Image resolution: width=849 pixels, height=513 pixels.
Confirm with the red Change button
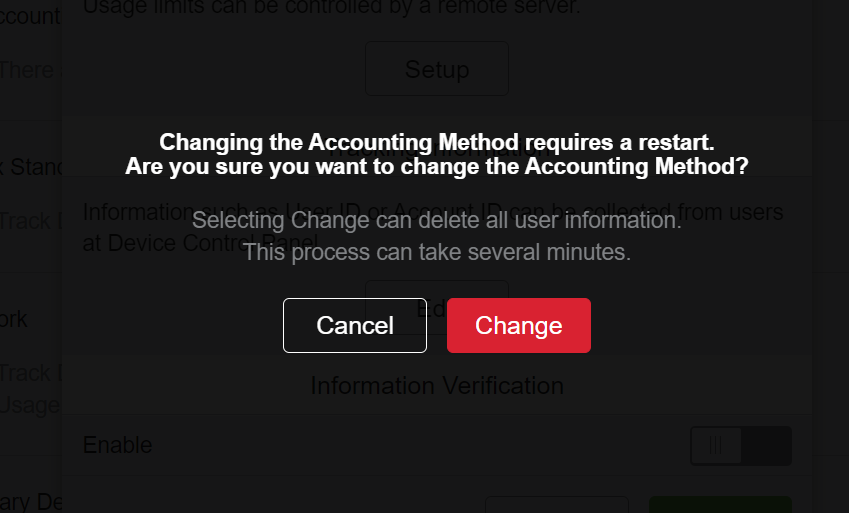click(x=519, y=325)
